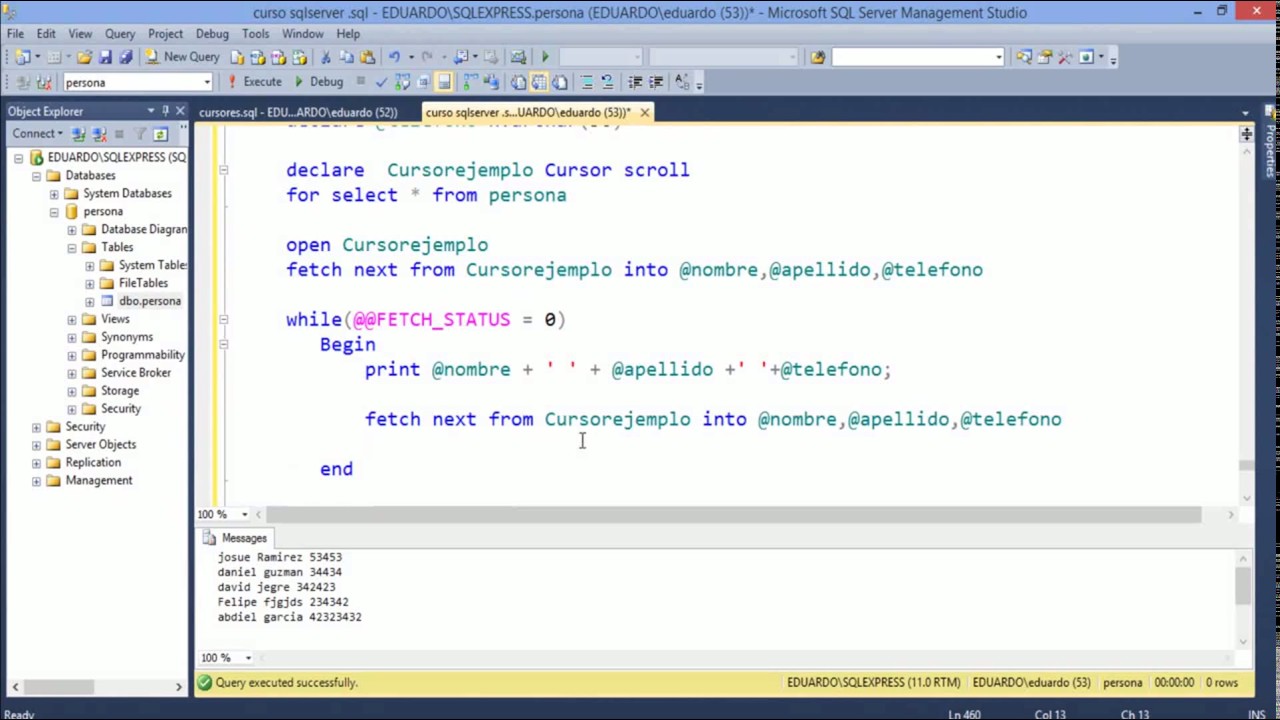Screen dimensions: 1280x720
Task: Open the Project menu
Action: point(165,34)
